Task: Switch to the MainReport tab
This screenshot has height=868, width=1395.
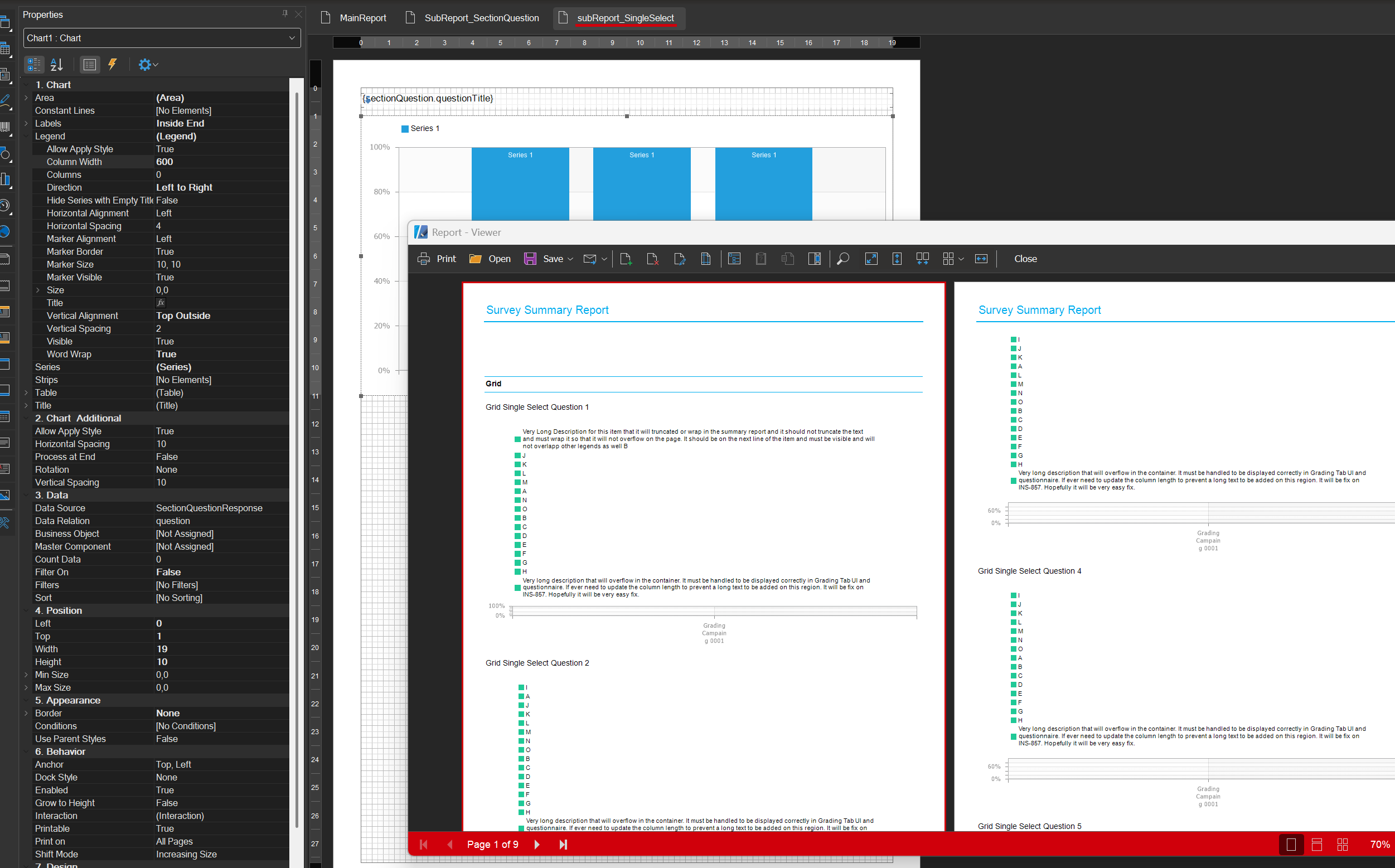Action: (353, 18)
